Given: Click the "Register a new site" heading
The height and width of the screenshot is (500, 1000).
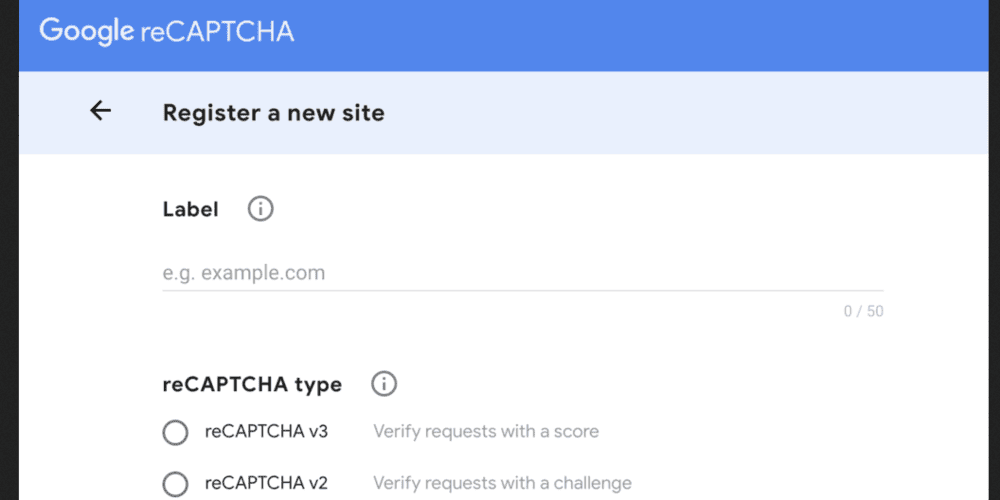Looking at the screenshot, I should 273,112.
